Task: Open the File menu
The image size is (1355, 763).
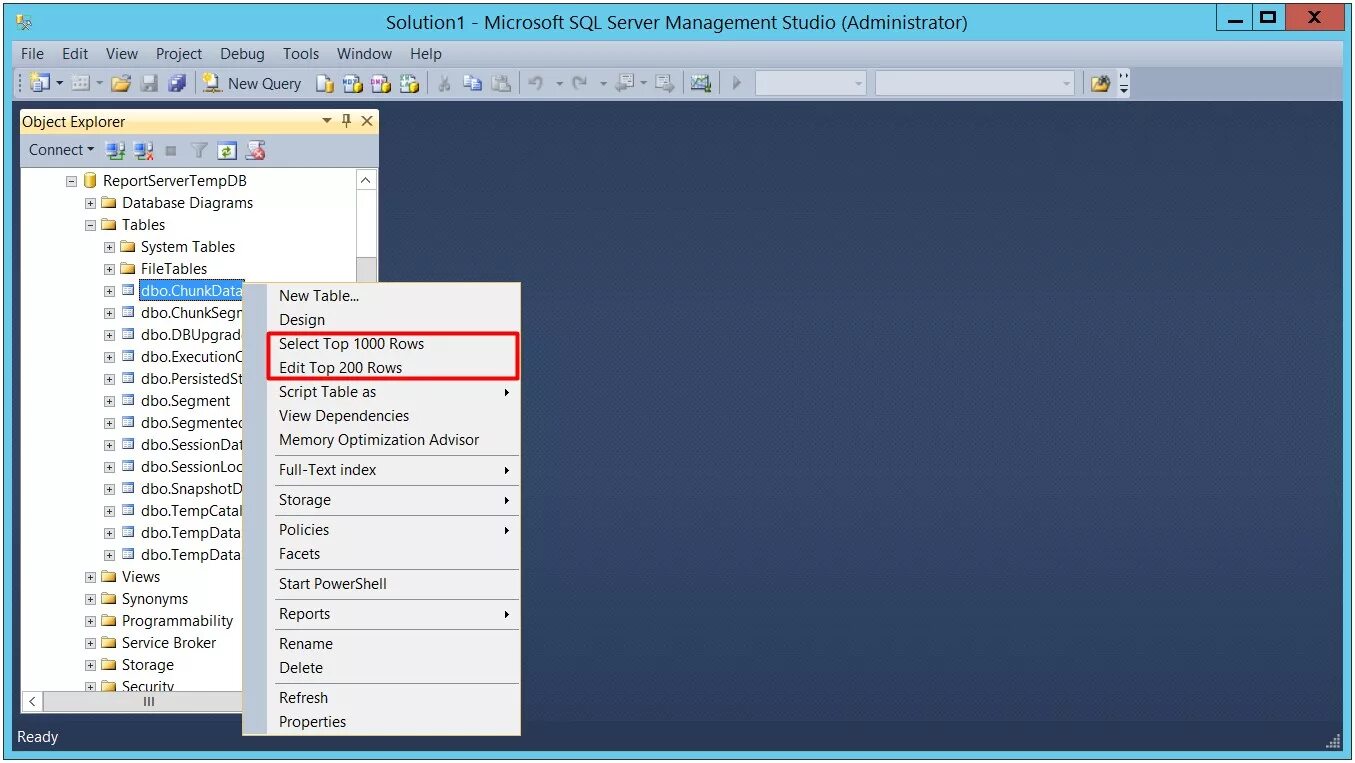Action: point(32,54)
